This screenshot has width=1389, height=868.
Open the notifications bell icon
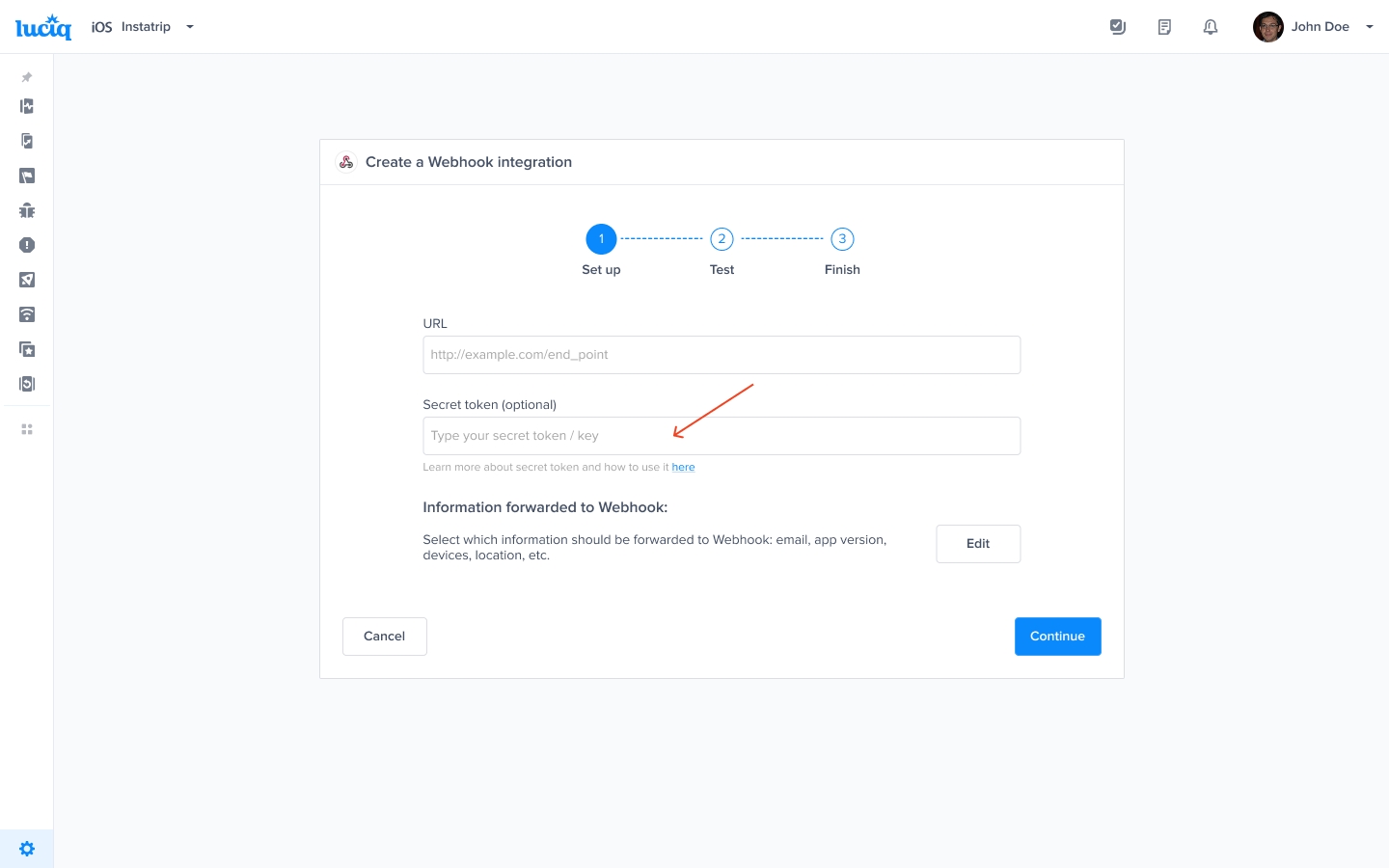(x=1211, y=27)
